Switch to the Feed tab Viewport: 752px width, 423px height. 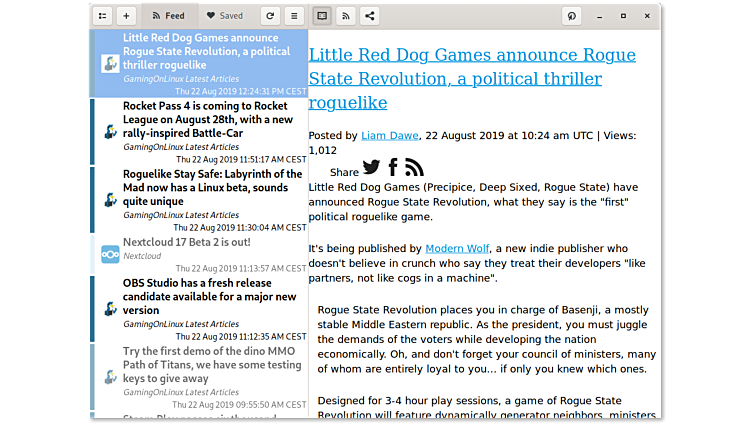(x=167, y=16)
